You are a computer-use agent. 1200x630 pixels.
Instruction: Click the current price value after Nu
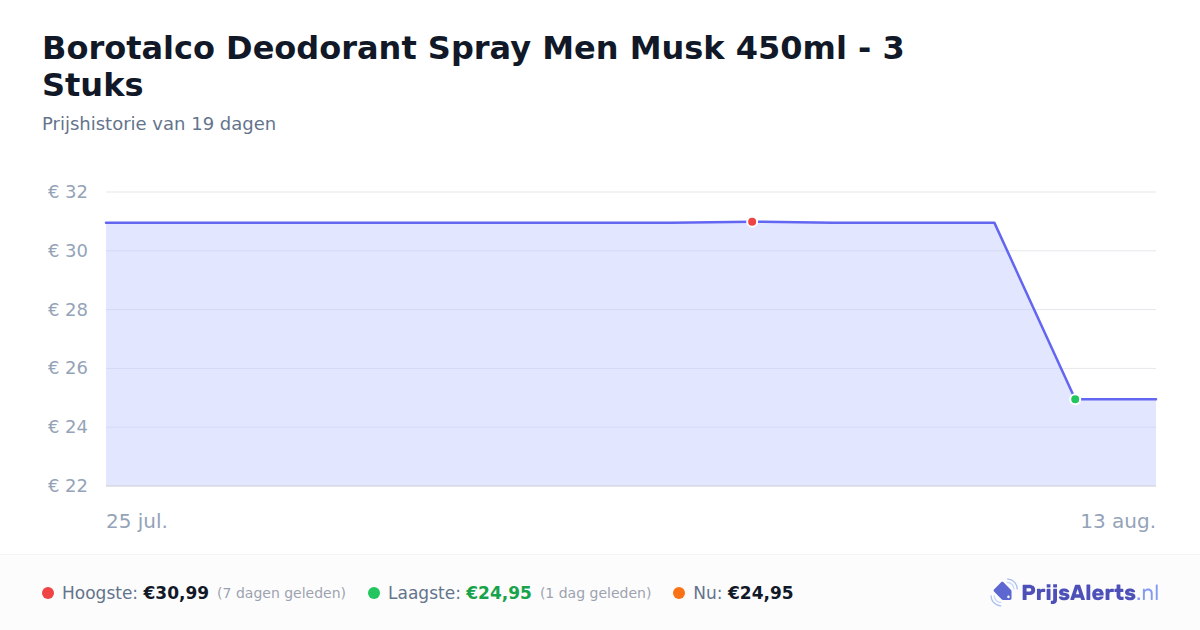pyautogui.click(x=760, y=593)
